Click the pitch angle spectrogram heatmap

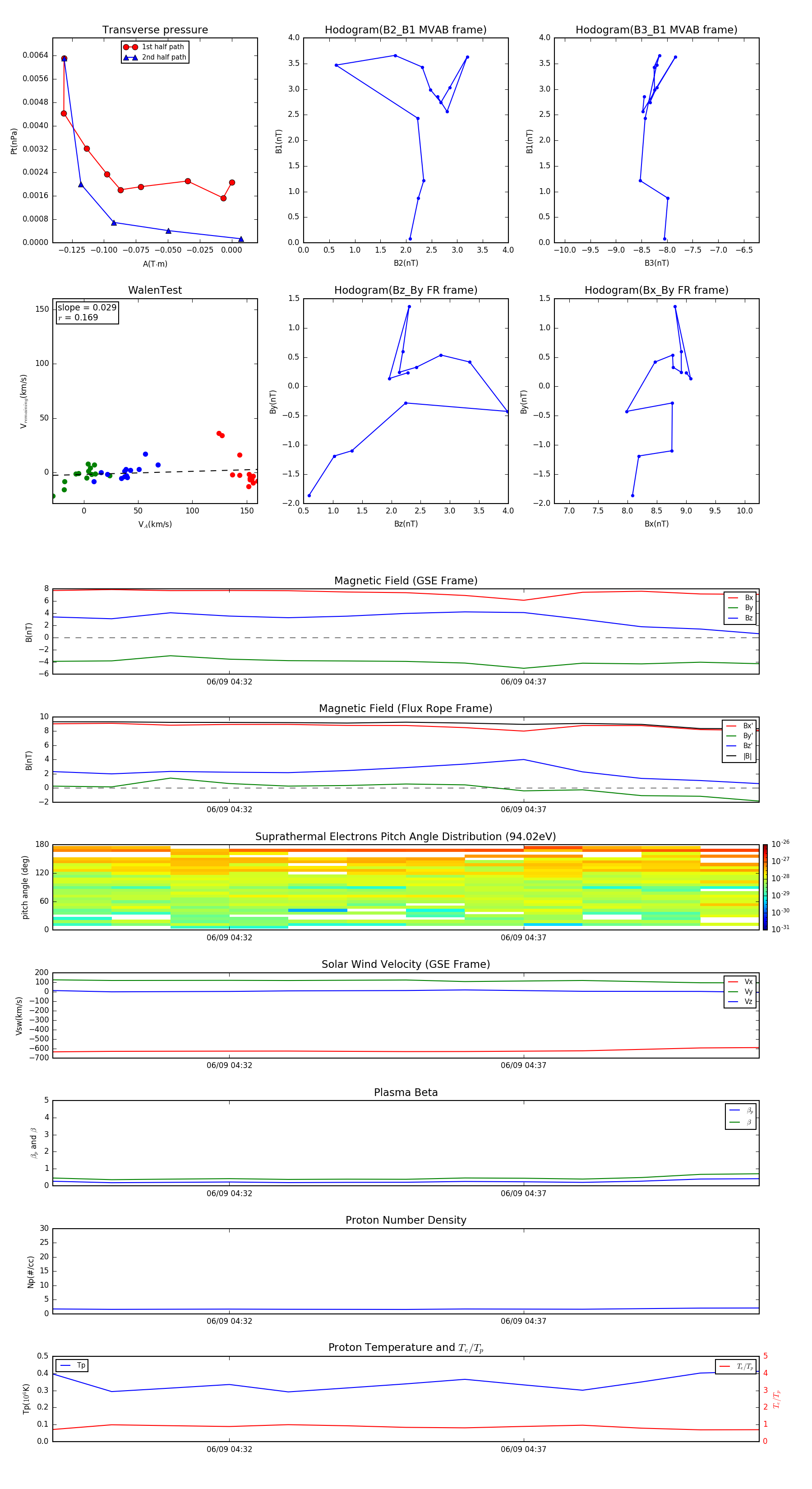pyautogui.click(x=406, y=887)
